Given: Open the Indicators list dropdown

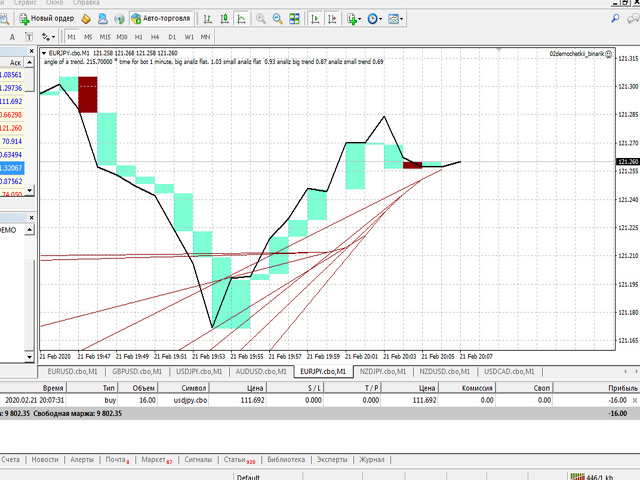Looking at the screenshot, I should pos(353,19).
